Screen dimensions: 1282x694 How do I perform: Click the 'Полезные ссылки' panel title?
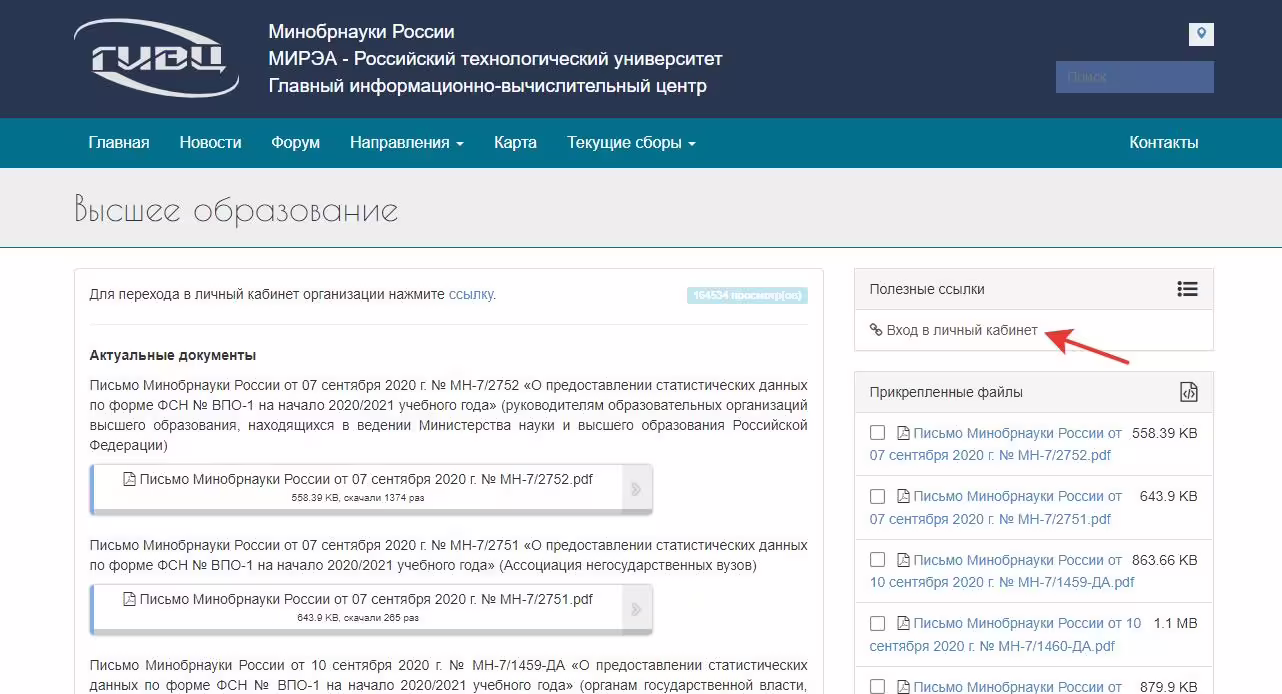point(927,289)
